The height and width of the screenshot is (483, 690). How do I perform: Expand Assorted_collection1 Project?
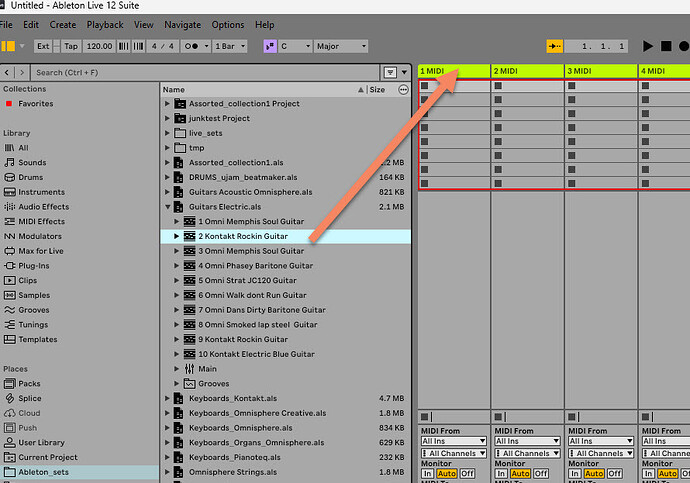(x=167, y=104)
